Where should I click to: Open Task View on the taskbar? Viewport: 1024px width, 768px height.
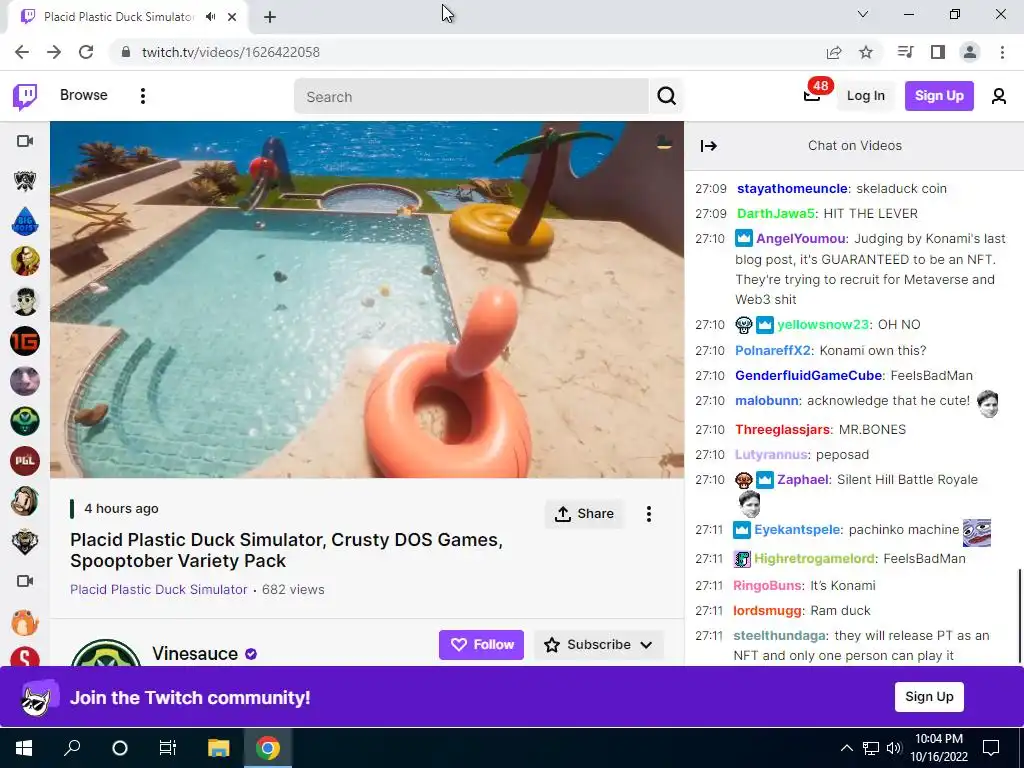tap(168, 748)
